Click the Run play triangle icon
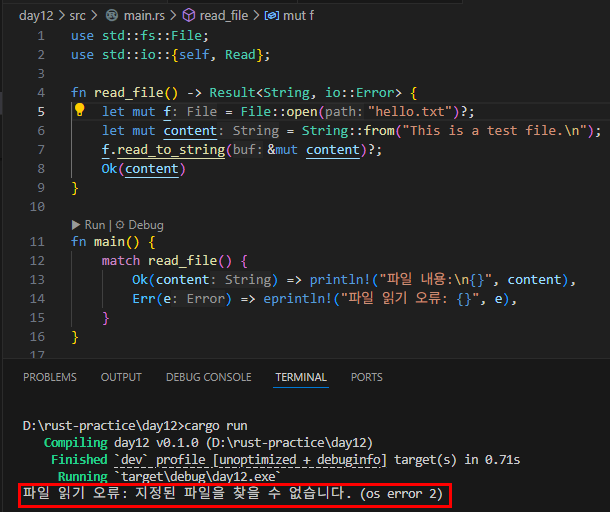Screen dimensions: 610x512 click(x=76, y=225)
